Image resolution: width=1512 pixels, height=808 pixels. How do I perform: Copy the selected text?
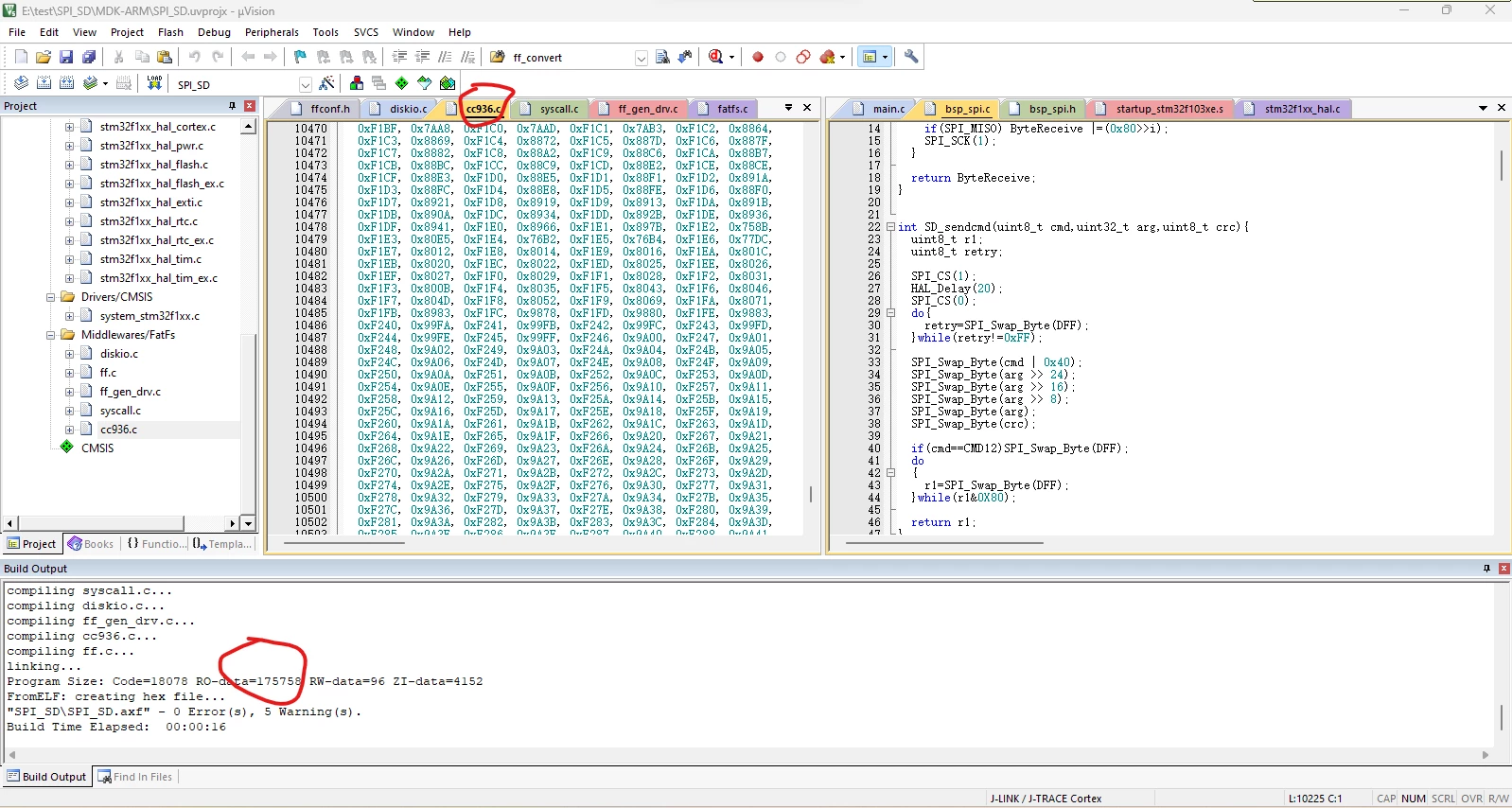[142, 57]
